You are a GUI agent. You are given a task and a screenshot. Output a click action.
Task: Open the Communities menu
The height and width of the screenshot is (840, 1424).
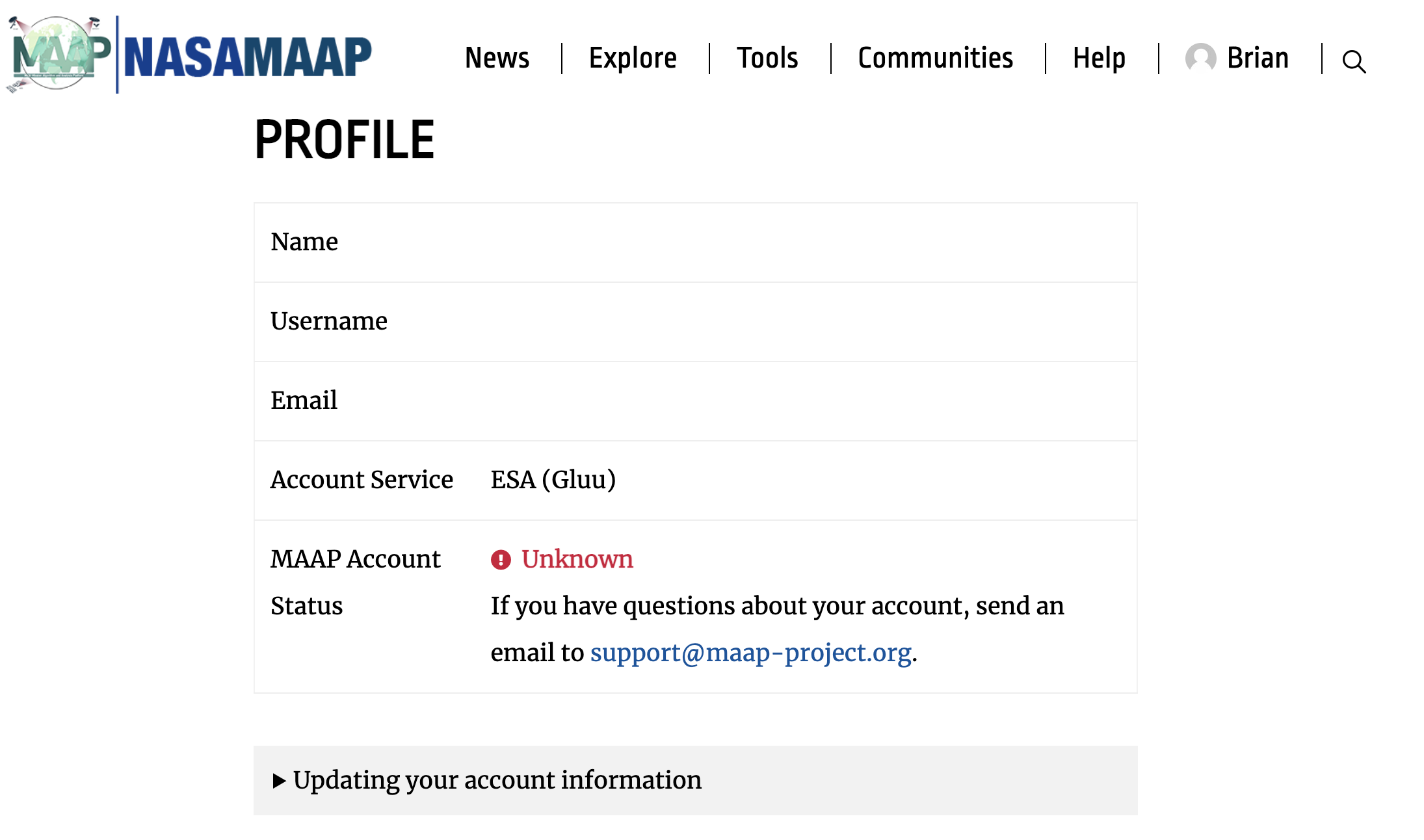935,58
